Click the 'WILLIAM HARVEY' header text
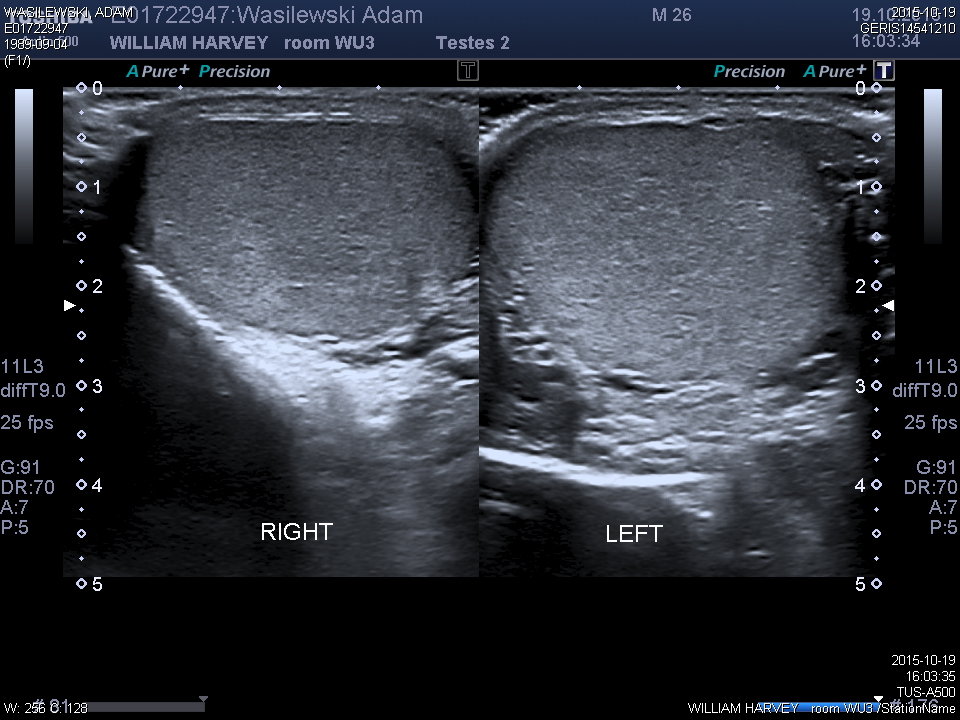 coord(189,43)
